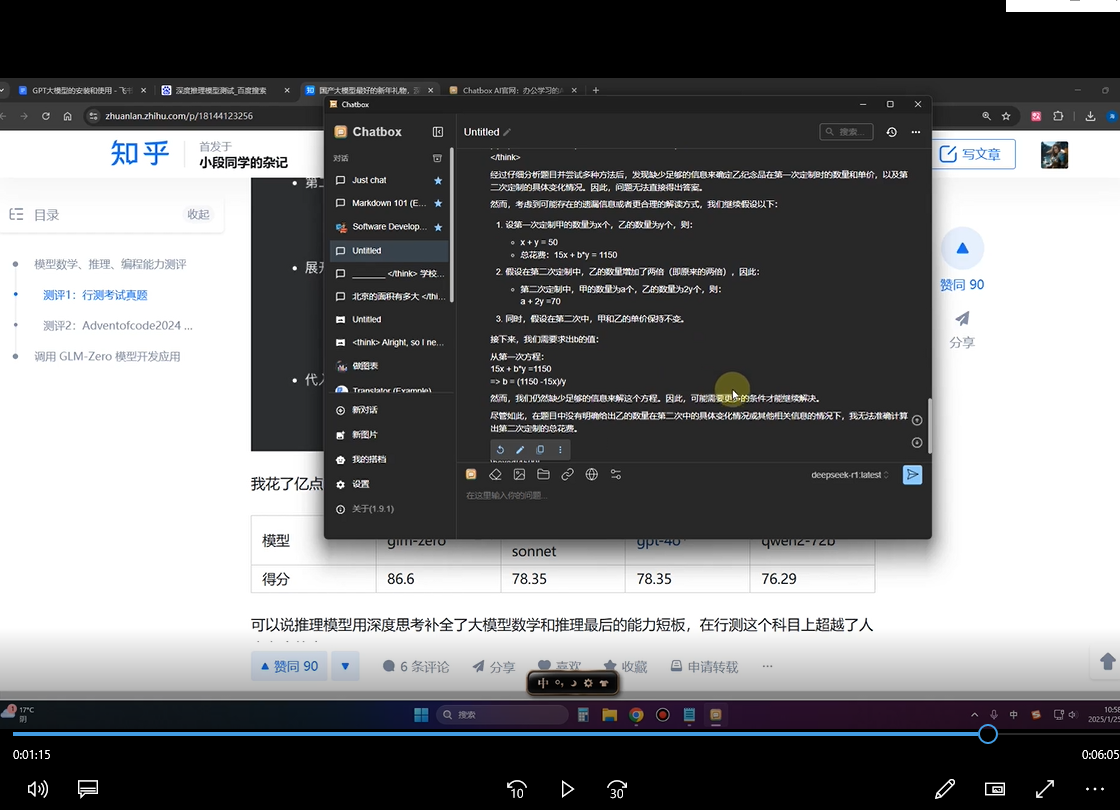Enter fullscreen in video player
1120x810 pixels.
pos(1045,789)
